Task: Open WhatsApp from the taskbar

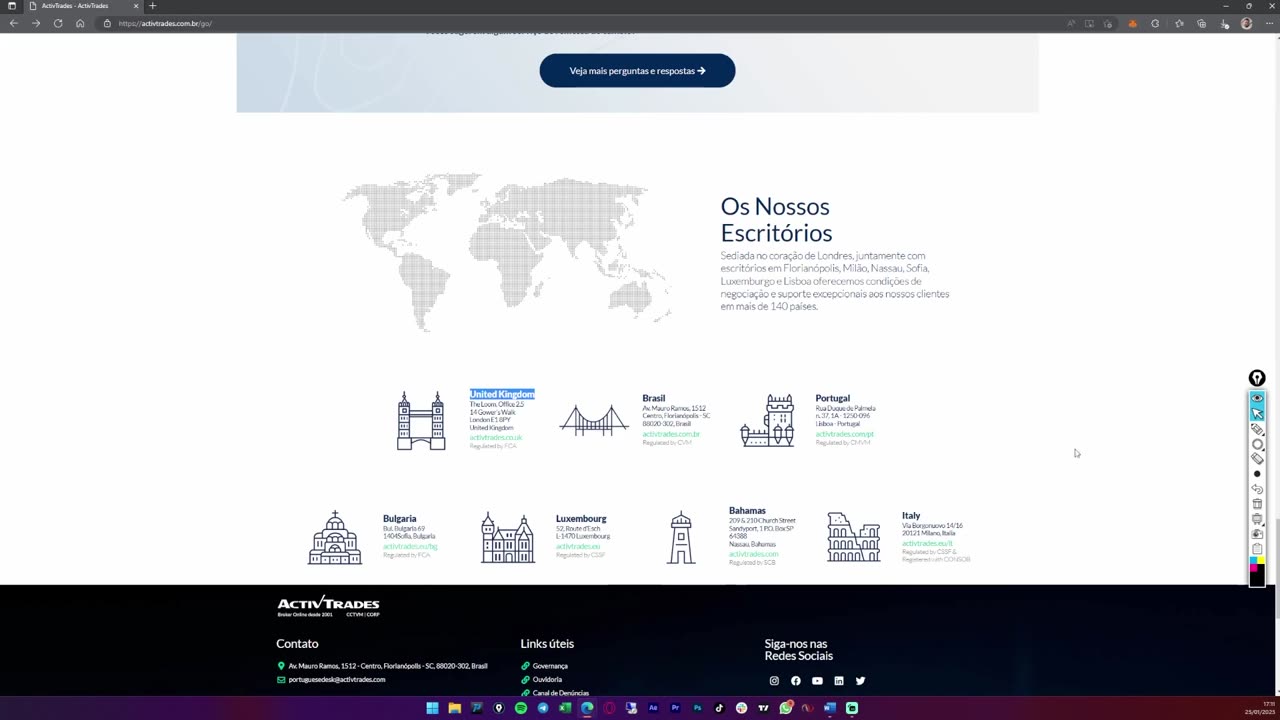Action: point(786,708)
